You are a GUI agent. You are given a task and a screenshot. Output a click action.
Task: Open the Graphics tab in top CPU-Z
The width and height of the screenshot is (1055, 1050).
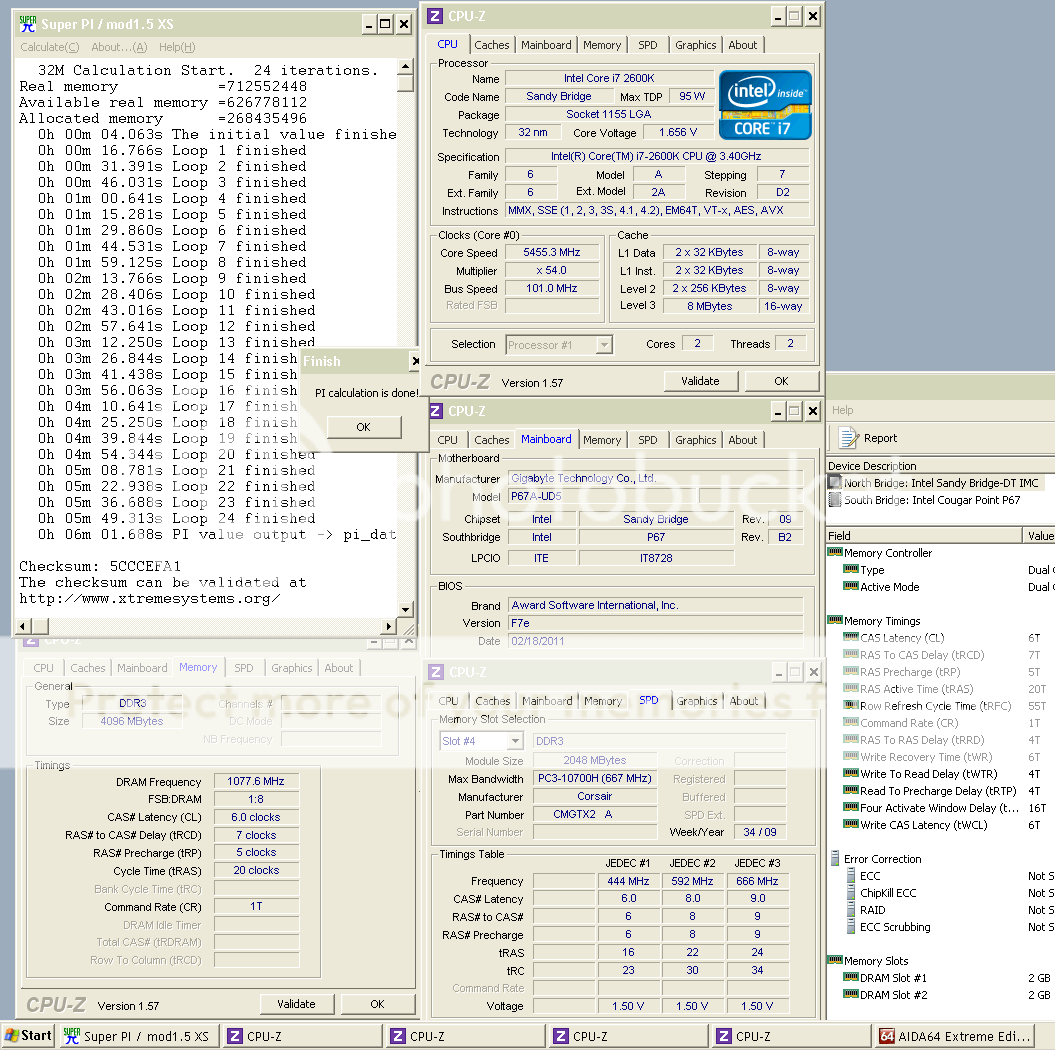(695, 45)
